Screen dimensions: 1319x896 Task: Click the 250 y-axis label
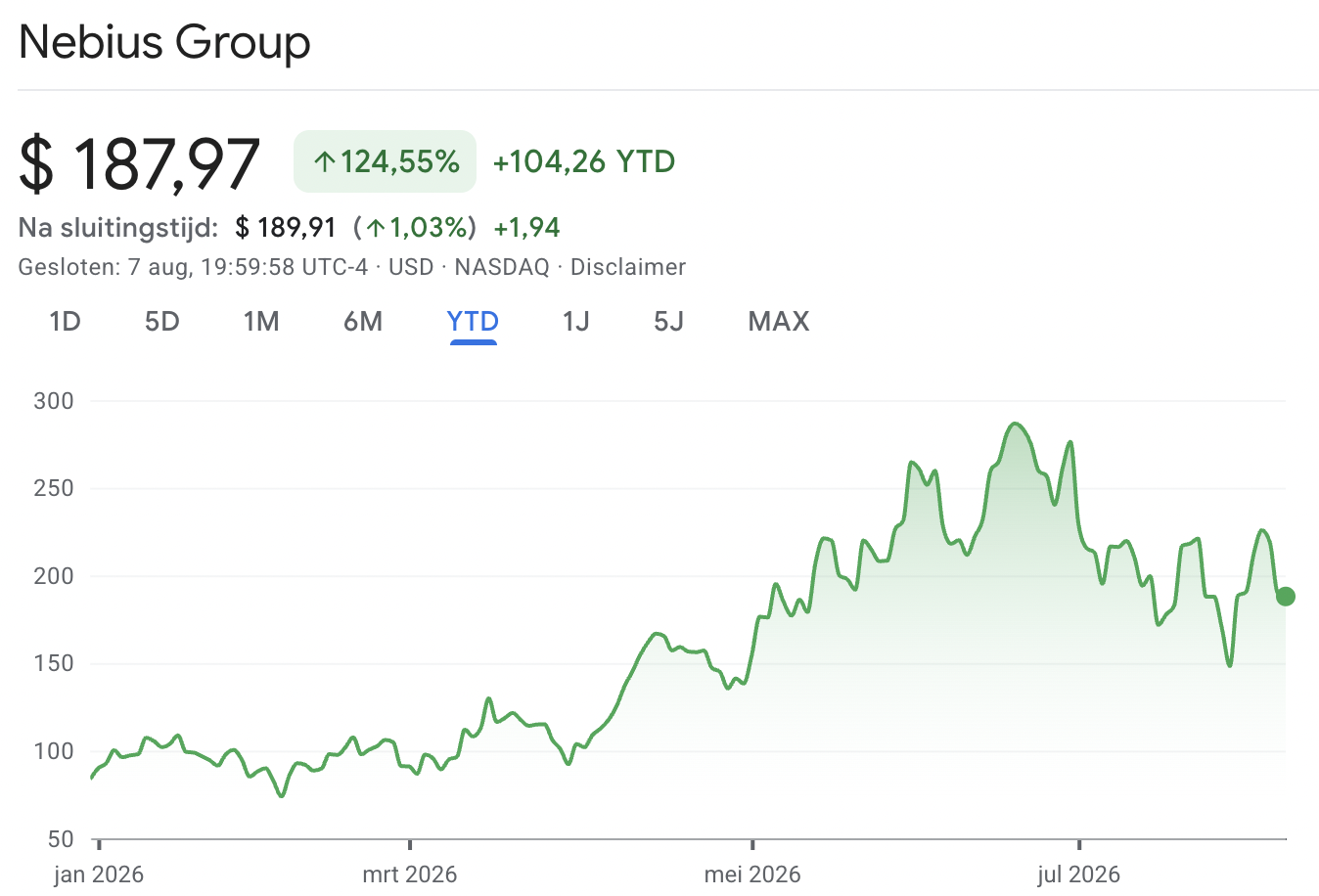pyautogui.click(x=54, y=488)
